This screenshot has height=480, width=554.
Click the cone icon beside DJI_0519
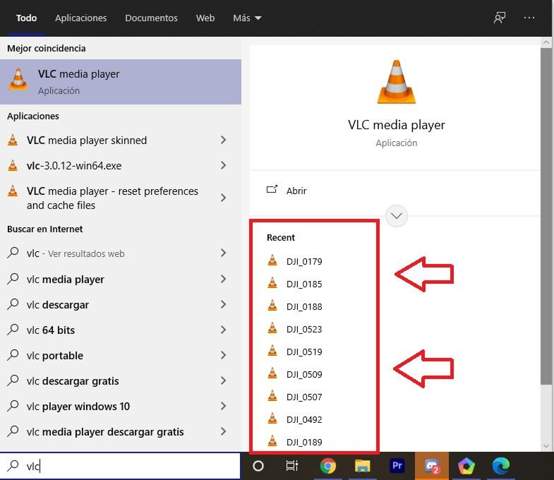pos(272,351)
